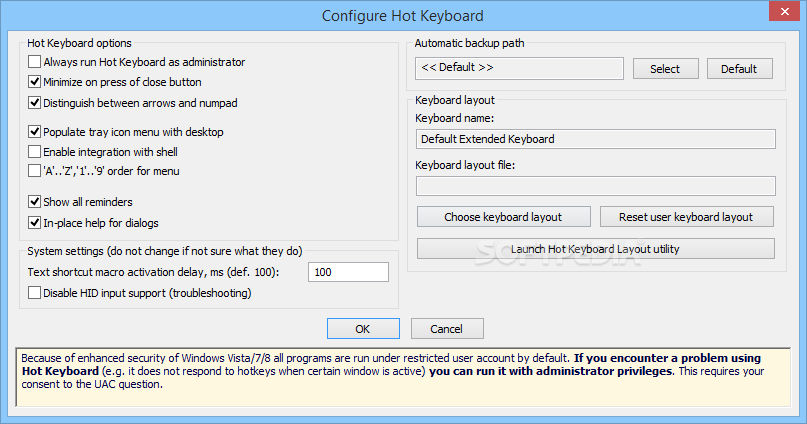Click the Automatic backup path field
807x424 pixels.
[519, 68]
